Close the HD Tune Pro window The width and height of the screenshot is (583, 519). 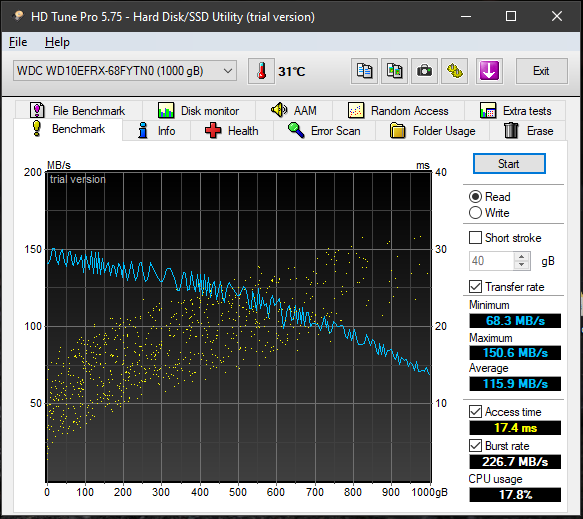(x=557, y=16)
